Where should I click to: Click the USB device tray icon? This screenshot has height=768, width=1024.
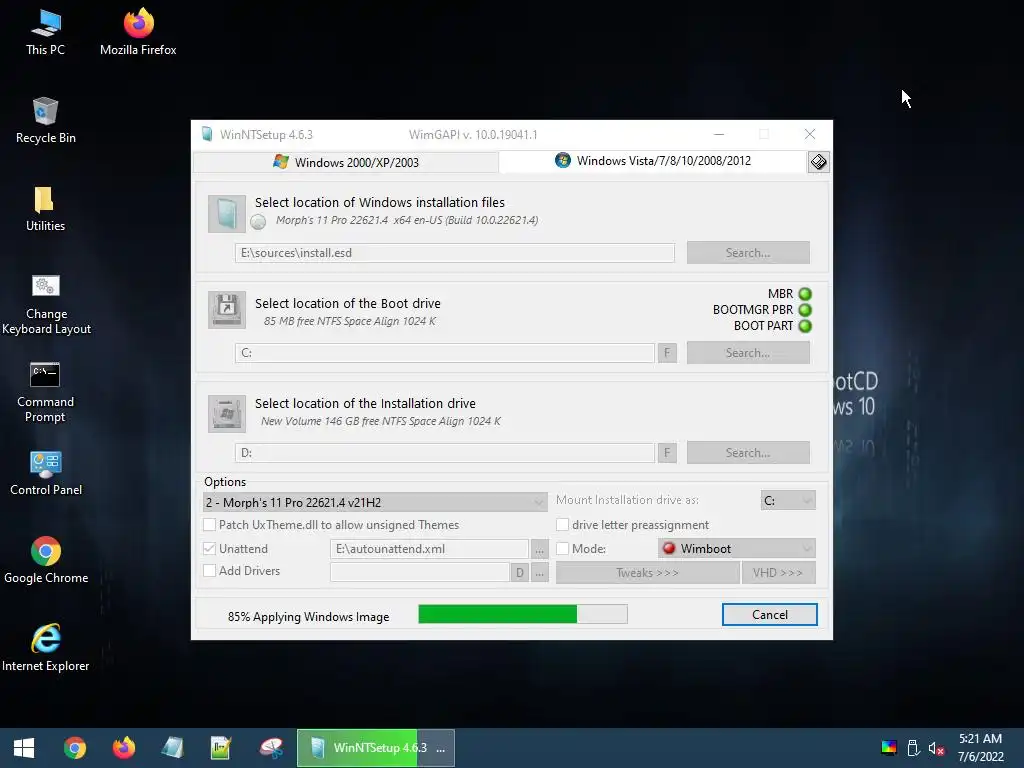[x=914, y=748]
